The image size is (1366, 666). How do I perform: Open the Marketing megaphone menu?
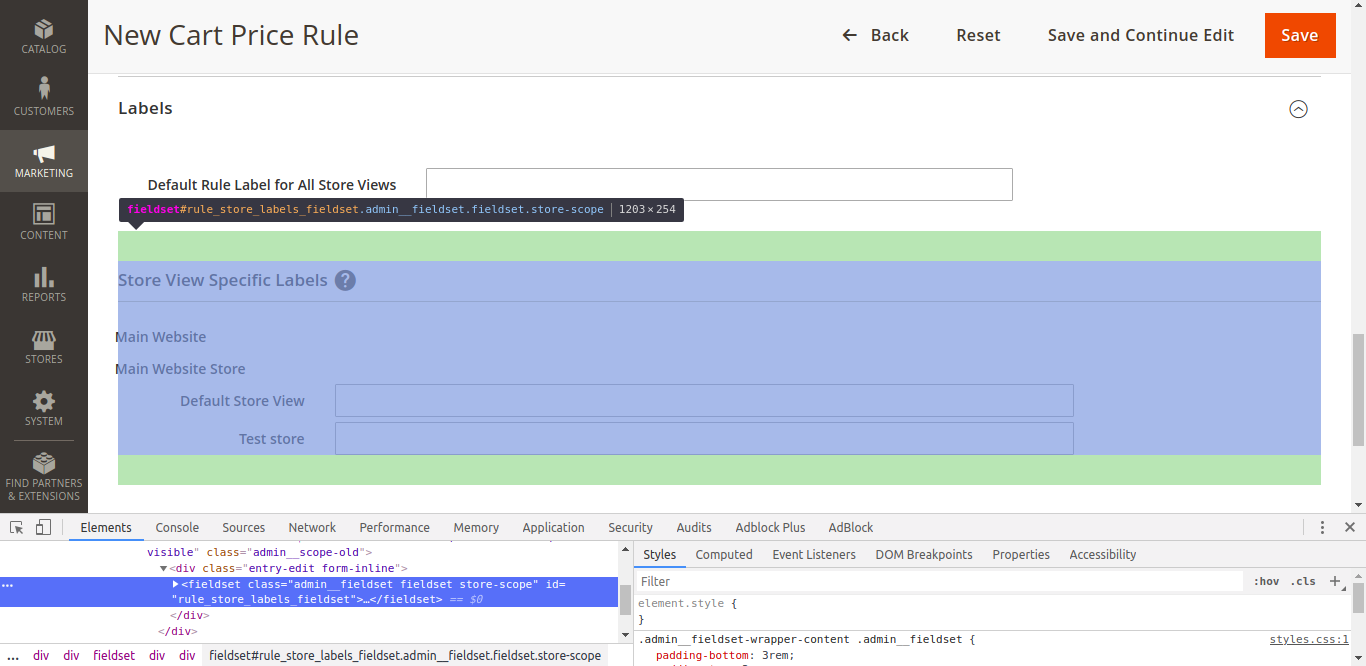point(44,159)
